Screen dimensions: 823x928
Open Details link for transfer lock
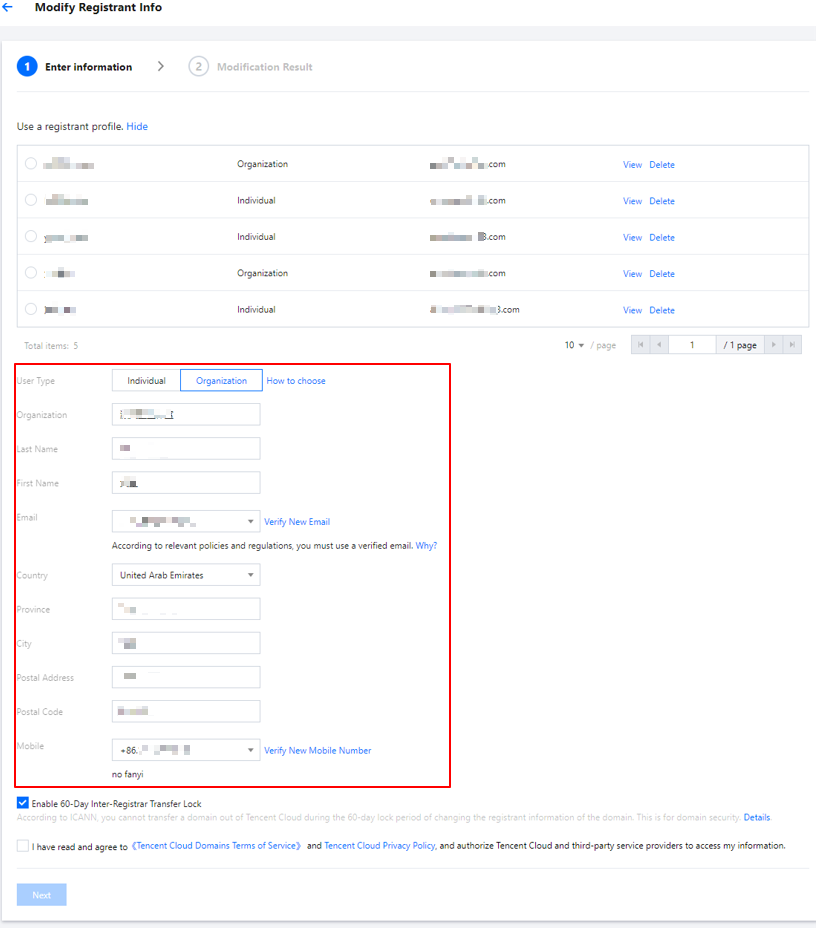(x=757, y=818)
